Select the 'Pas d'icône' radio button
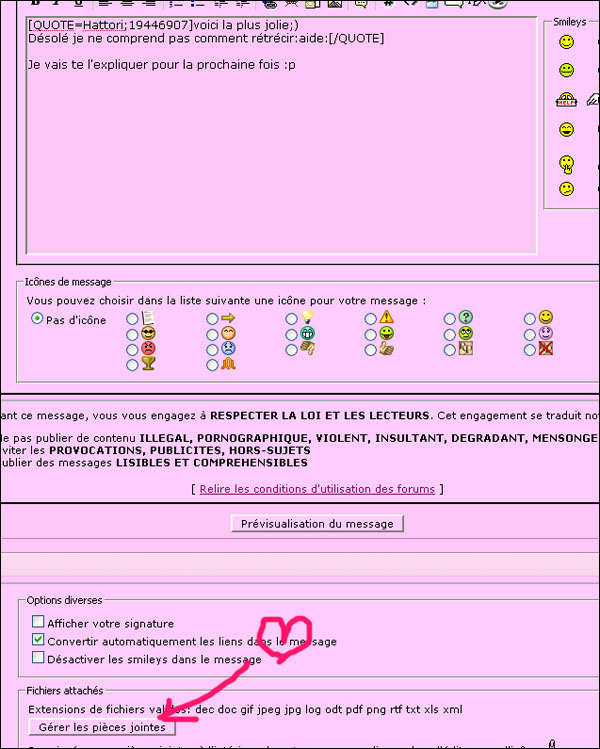The height and width of the screenshot is (749, 600). point(37,319)
